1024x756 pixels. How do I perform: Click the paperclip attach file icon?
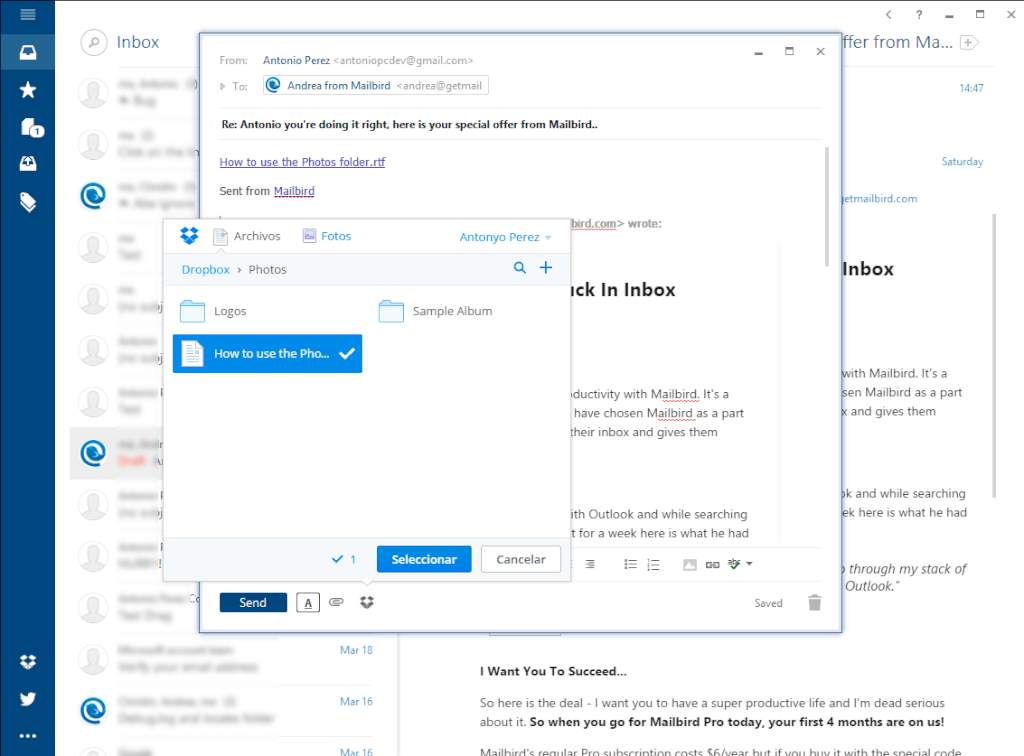pos(336,602)
